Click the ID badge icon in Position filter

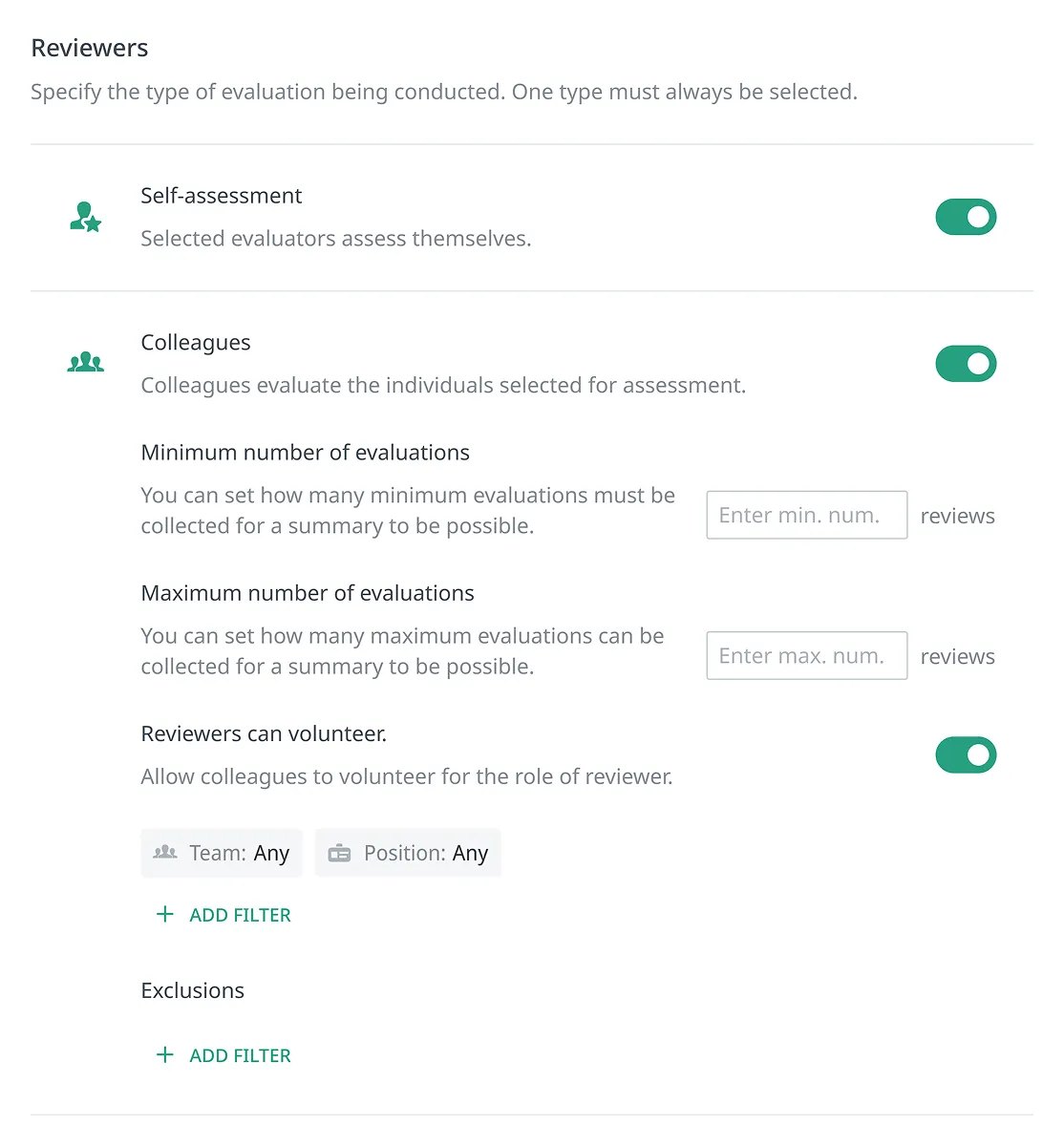point(339,854)
